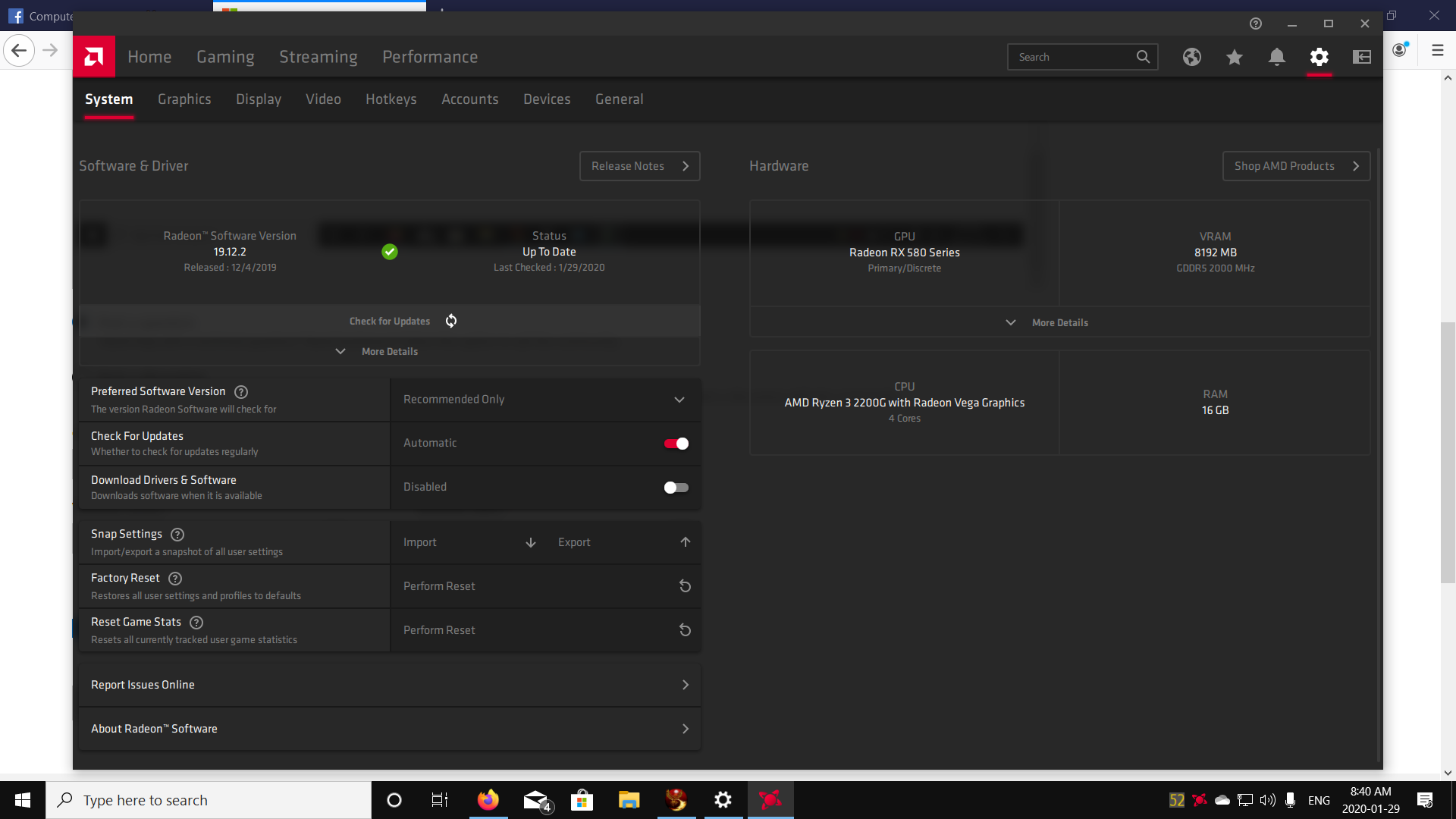The height and width of the screenshot is (819, 1456).
Task: Open the web browser globe icon
Action: (x=1192, y=57)
